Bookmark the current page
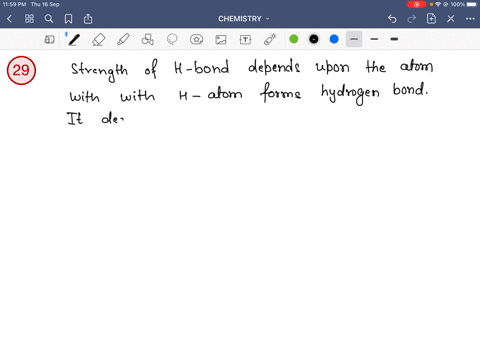 [x=68, y=19]
